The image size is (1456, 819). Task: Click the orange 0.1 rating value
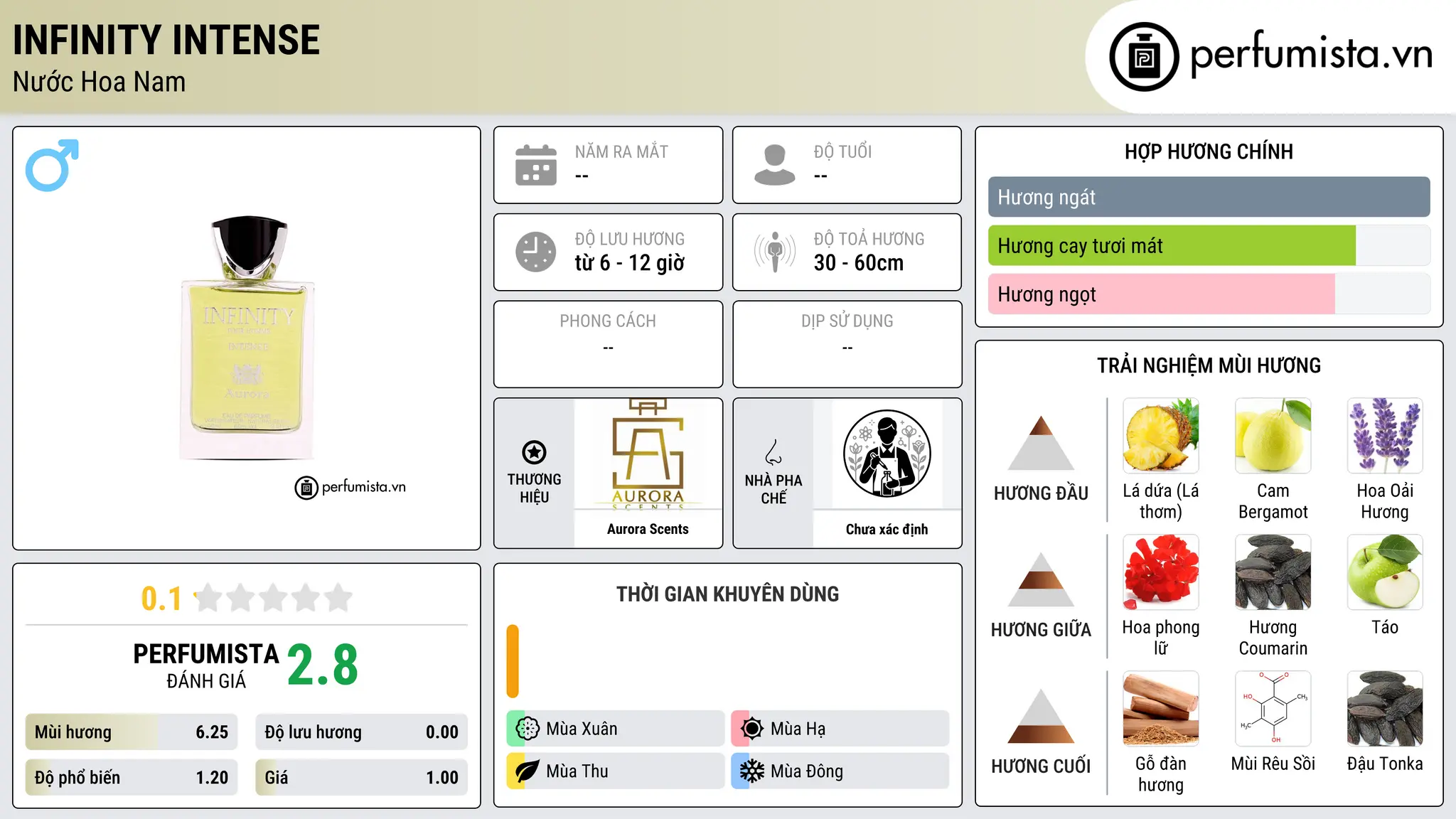click(x=161, y=599)
